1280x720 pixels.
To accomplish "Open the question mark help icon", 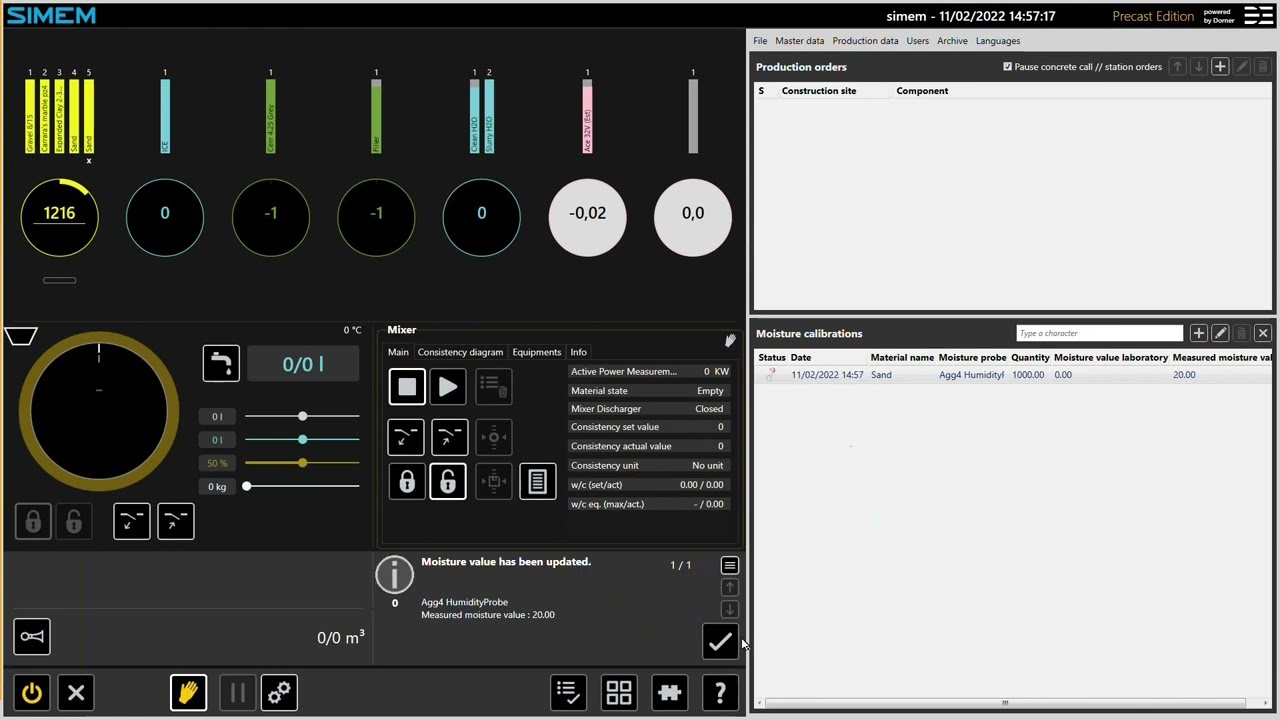I will [720, 692].
